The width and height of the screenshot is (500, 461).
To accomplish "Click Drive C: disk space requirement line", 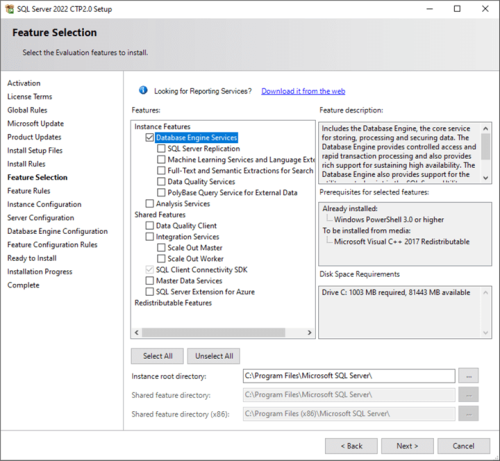I will [x=396, y=292].
